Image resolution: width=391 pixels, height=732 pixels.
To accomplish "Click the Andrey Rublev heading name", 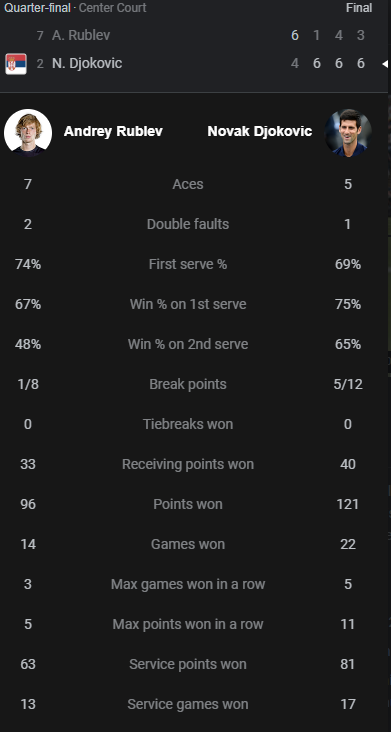I will (113, 132).
